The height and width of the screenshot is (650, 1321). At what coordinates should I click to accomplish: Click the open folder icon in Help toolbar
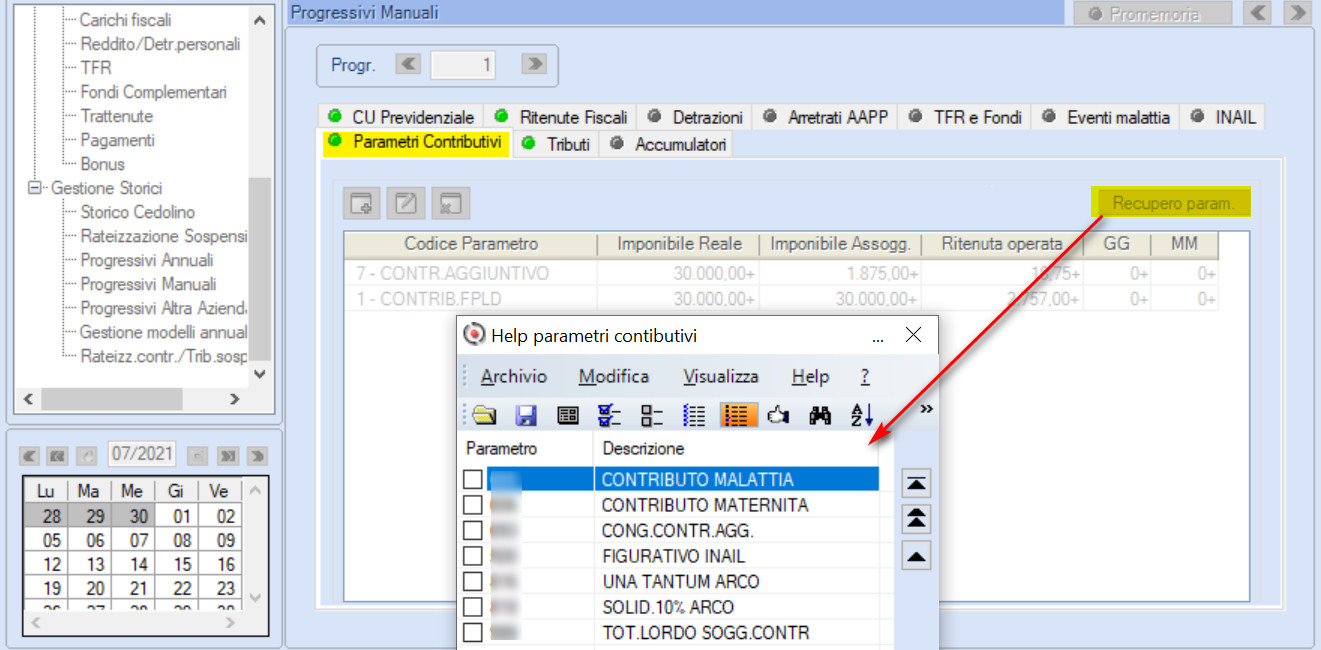pyautogui.click(x=485, y=415)
